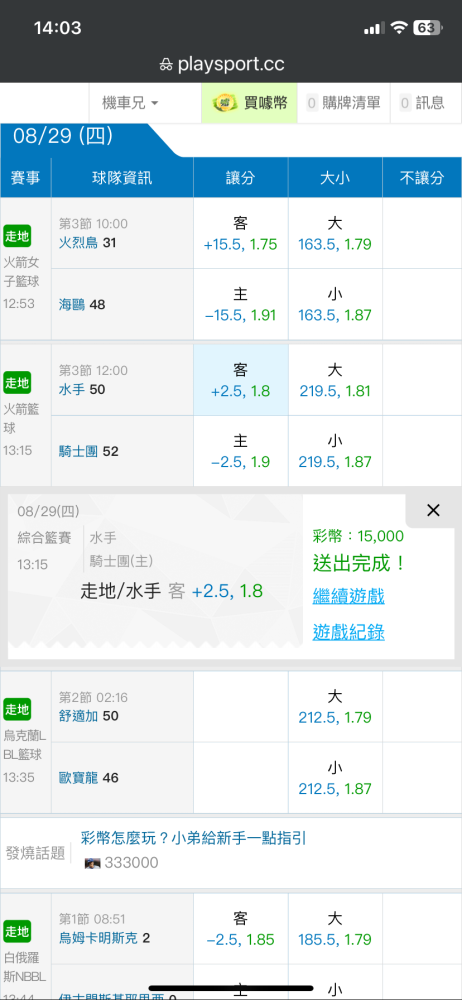Tap the playsport.cc address bar
This screenshot has width=462, height=1000.
pos(231,64)
